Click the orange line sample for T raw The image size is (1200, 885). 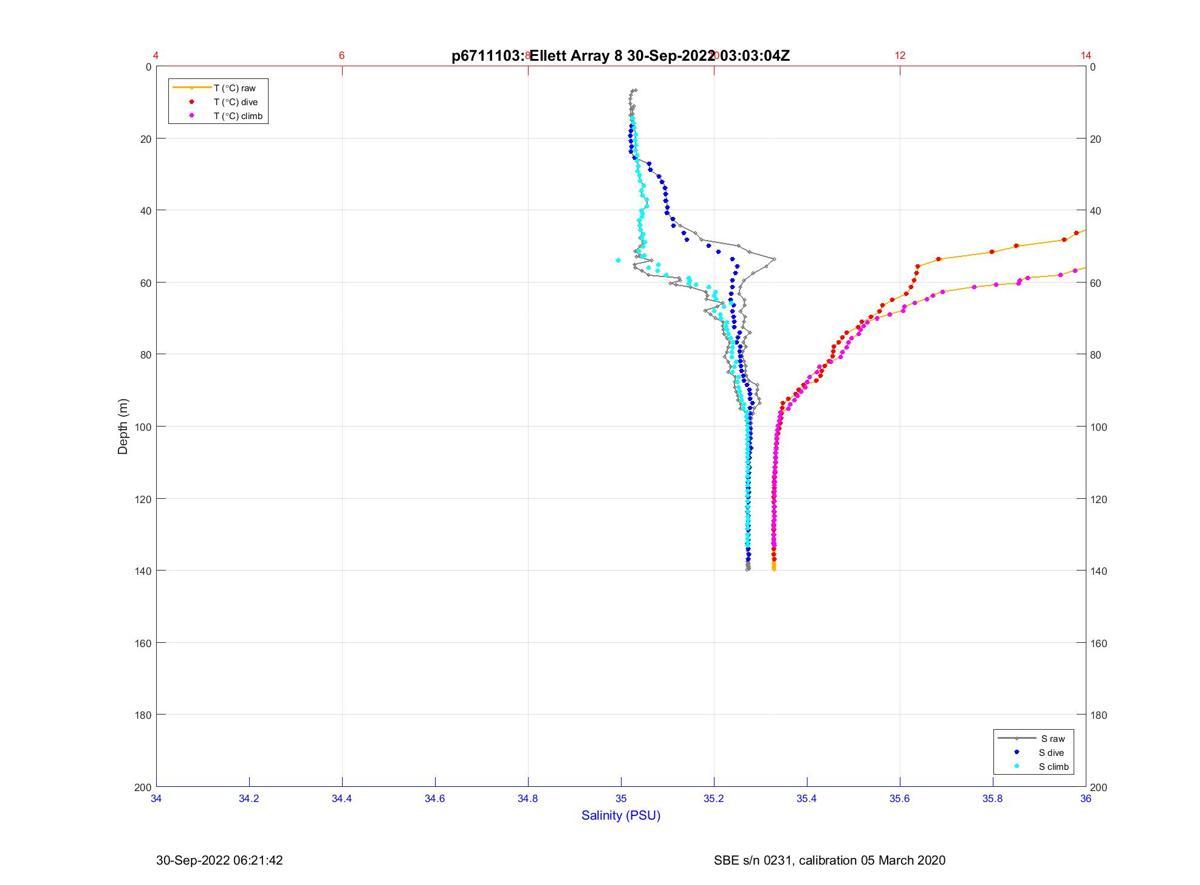tap(191, 88)
